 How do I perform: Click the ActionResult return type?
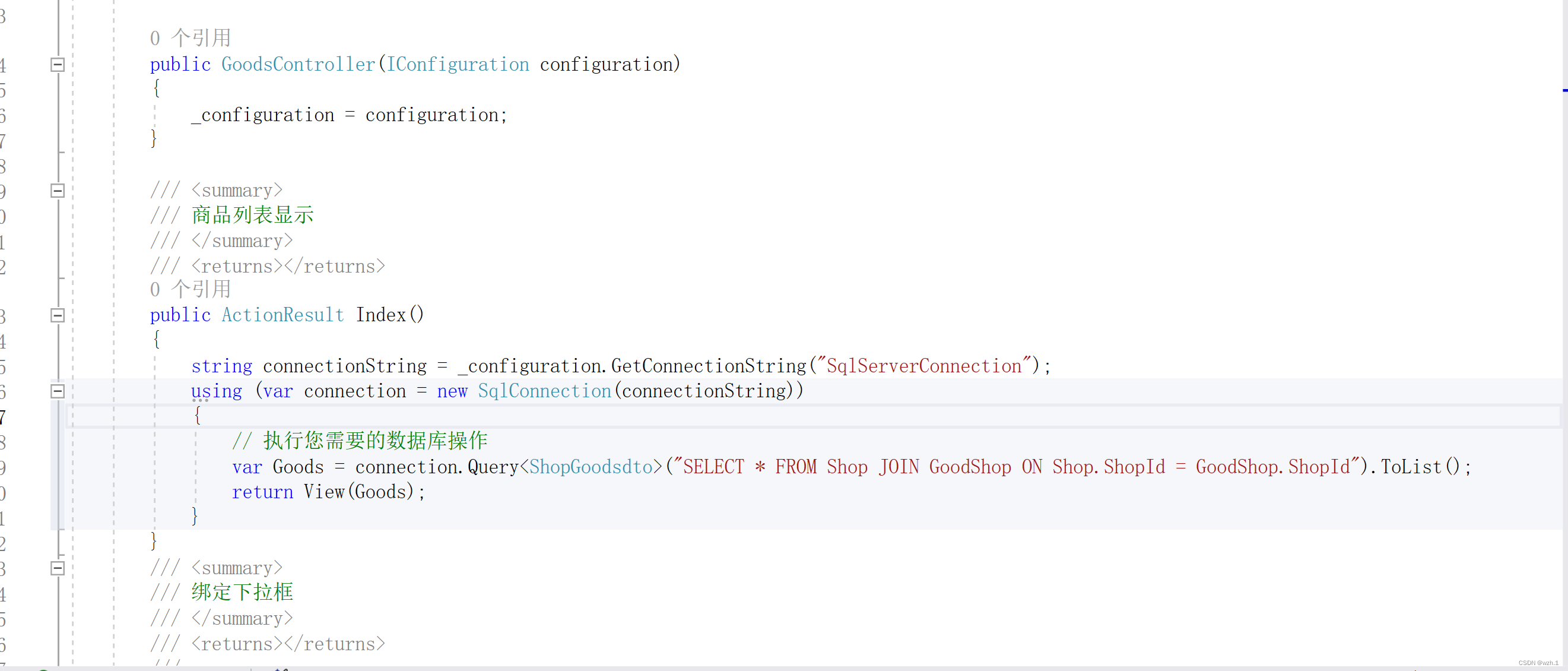tap(283, 315)
